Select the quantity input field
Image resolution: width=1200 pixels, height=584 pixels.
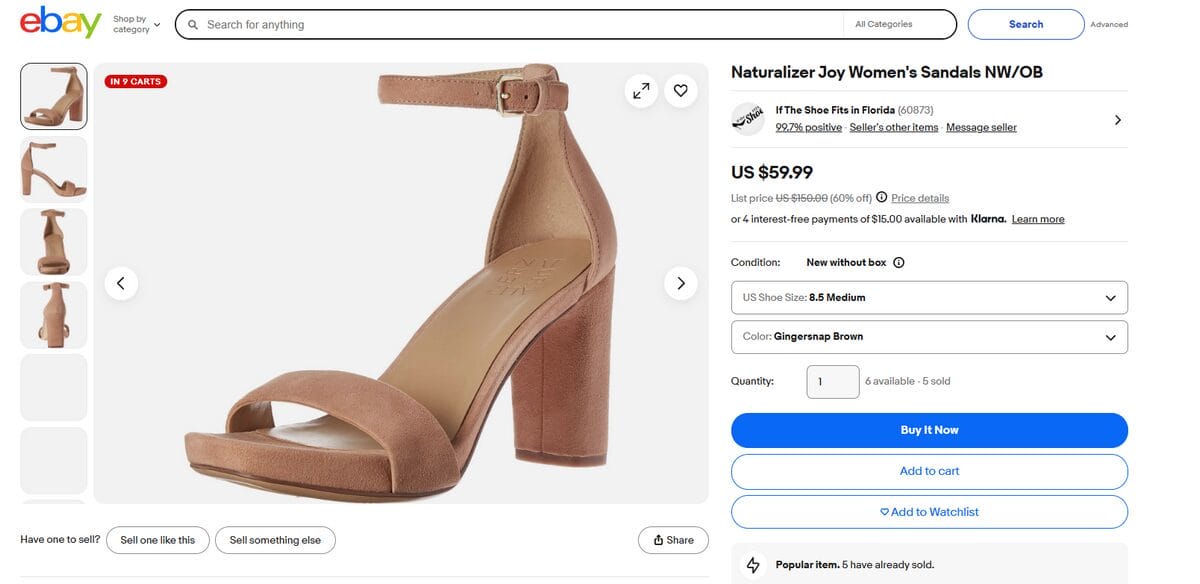point(832,381)
